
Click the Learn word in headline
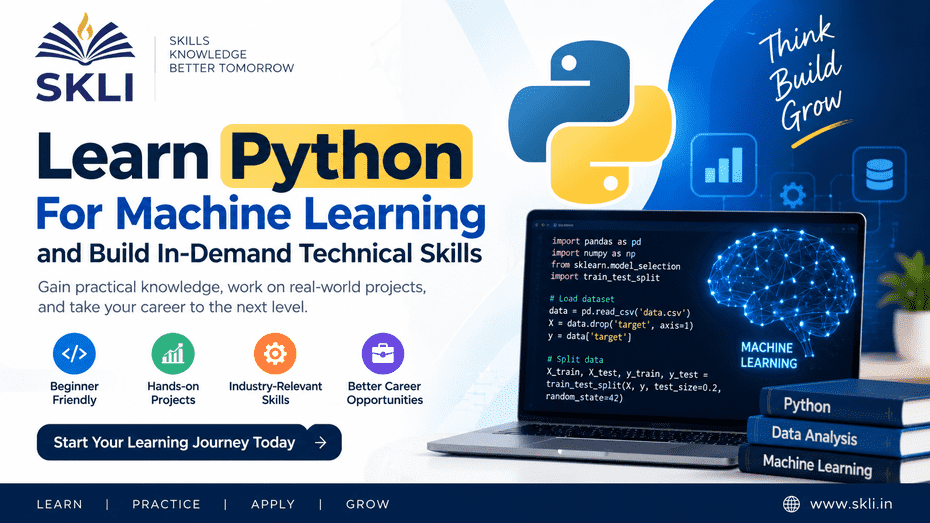tap(122, 156)
